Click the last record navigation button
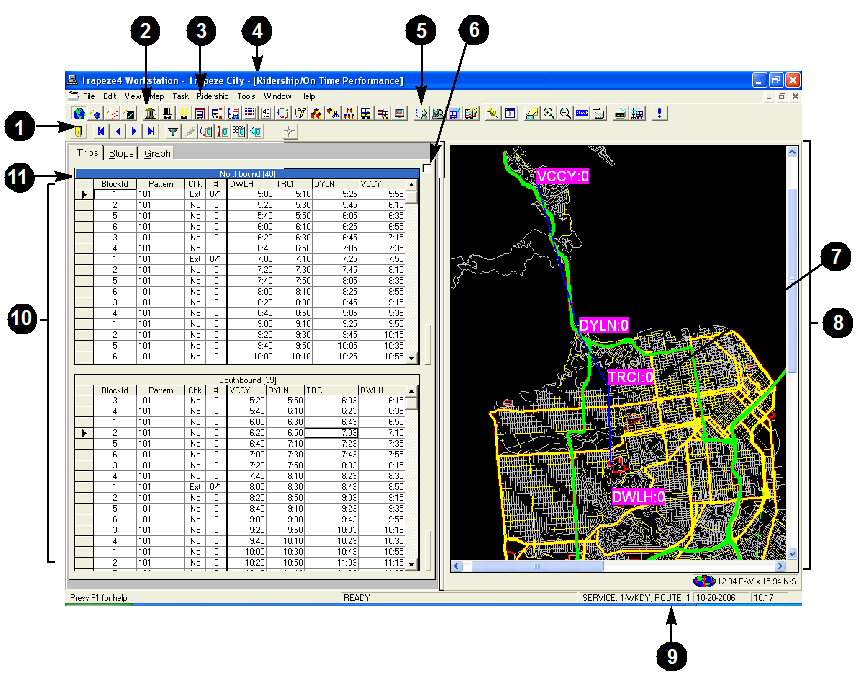The height and width of the screenshot is (680, 862). (150, 131)
